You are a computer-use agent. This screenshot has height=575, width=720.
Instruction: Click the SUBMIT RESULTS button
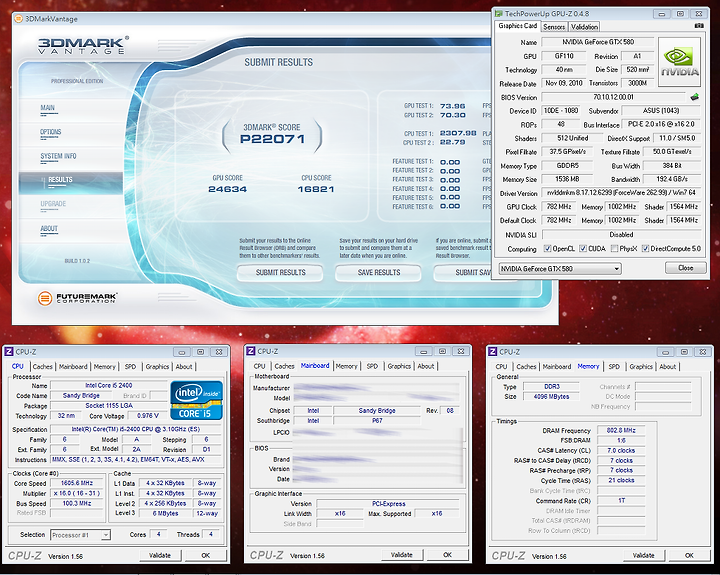pyautogui.click(x=280, y=272)
